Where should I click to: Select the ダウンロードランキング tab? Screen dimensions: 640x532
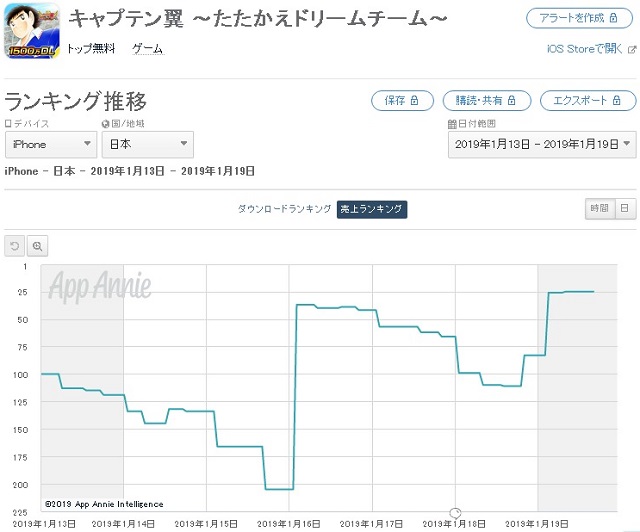[284, 209]
